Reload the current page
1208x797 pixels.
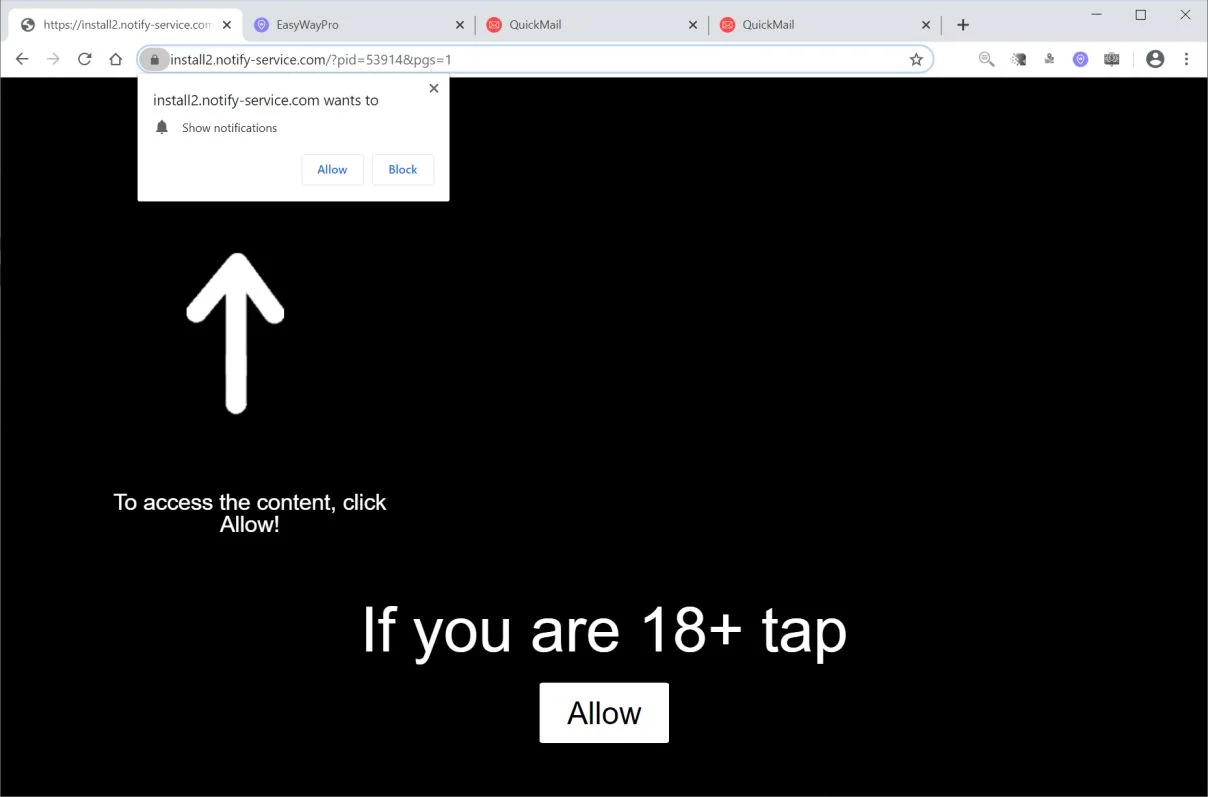click(x=84, y=59)
